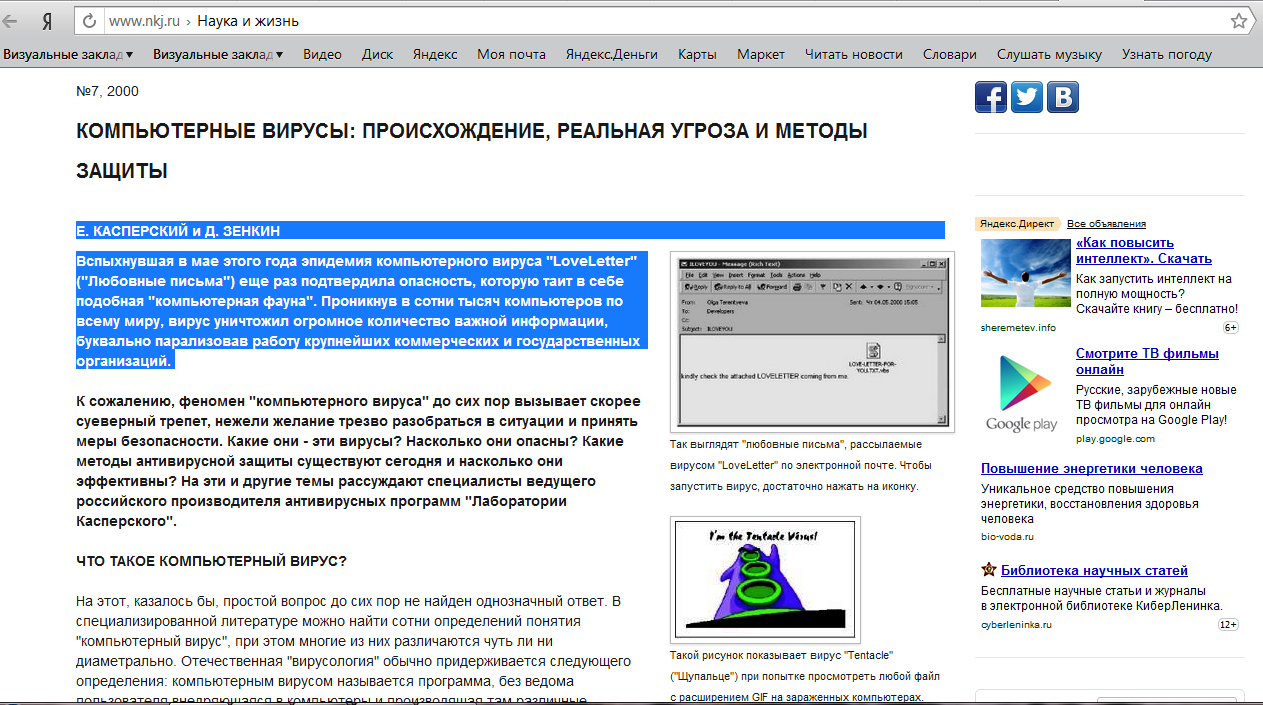The width and height of the screenshot is (1263, 705).
Task: Open the Узнать погоду bookmark
Action: point(1166,55)
